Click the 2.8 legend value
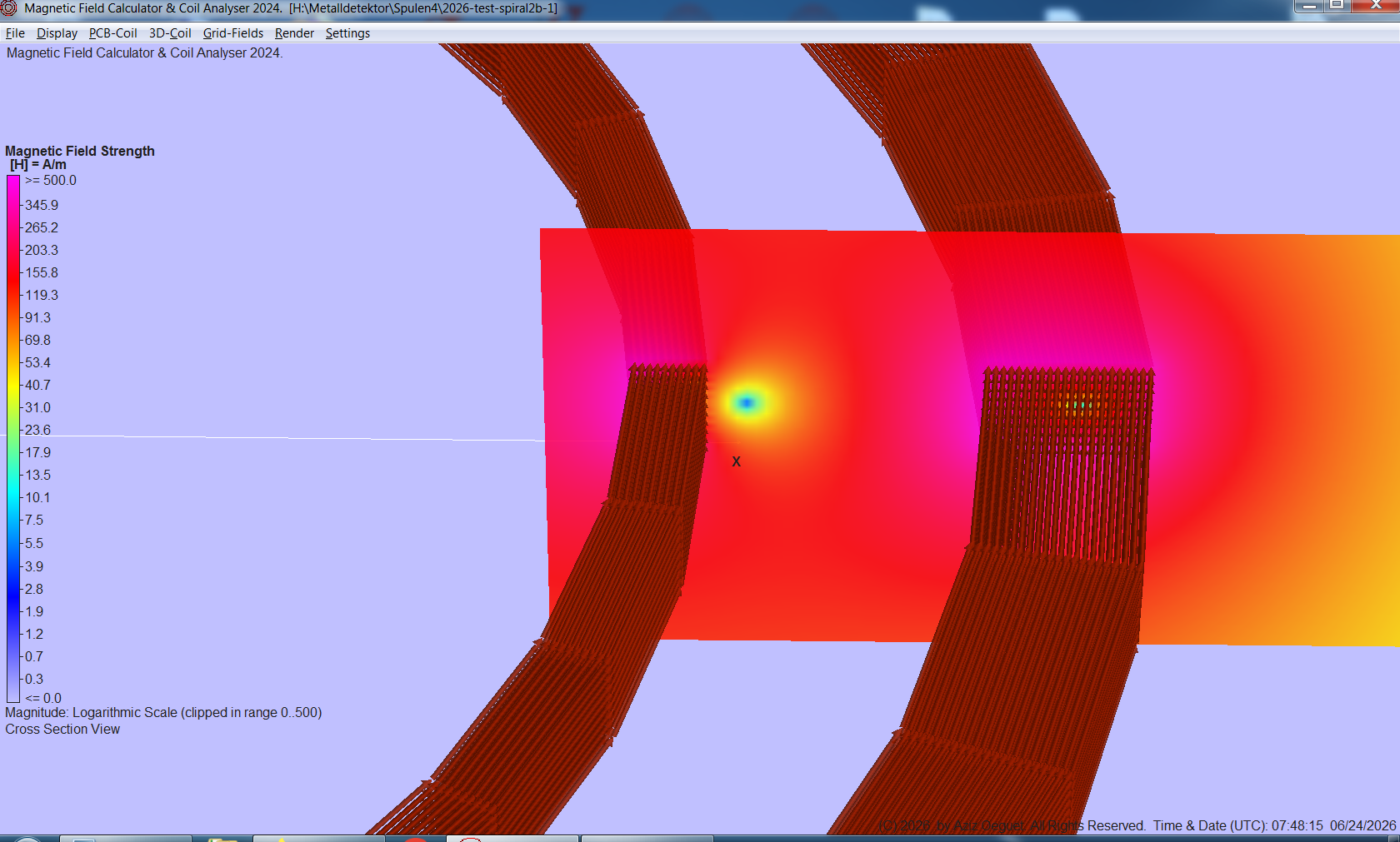1400x842 pixels. tap(34, 589)
